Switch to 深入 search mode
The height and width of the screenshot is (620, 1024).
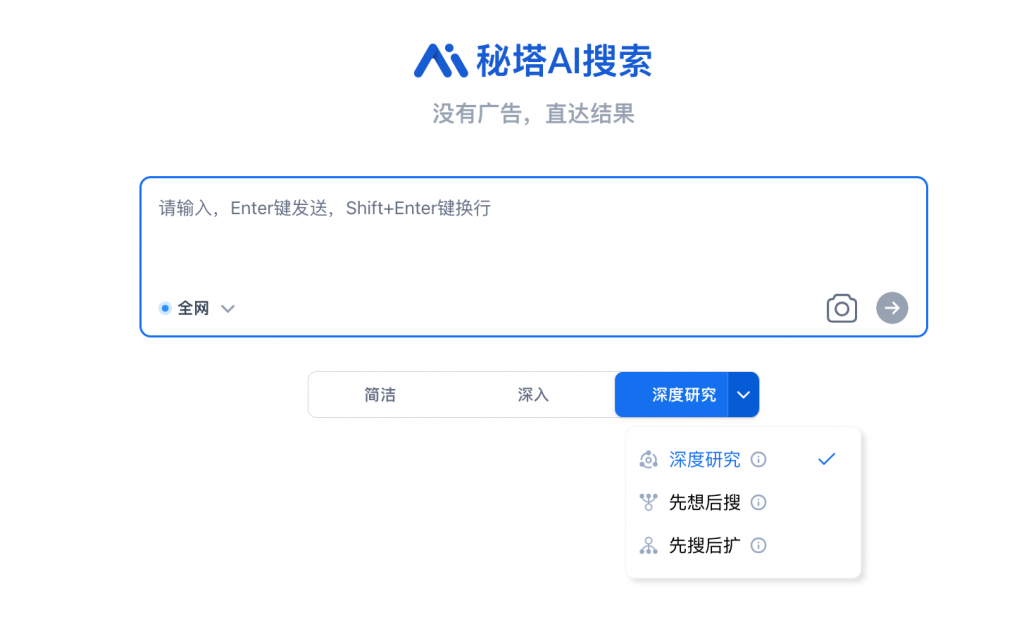pos(533,395)
